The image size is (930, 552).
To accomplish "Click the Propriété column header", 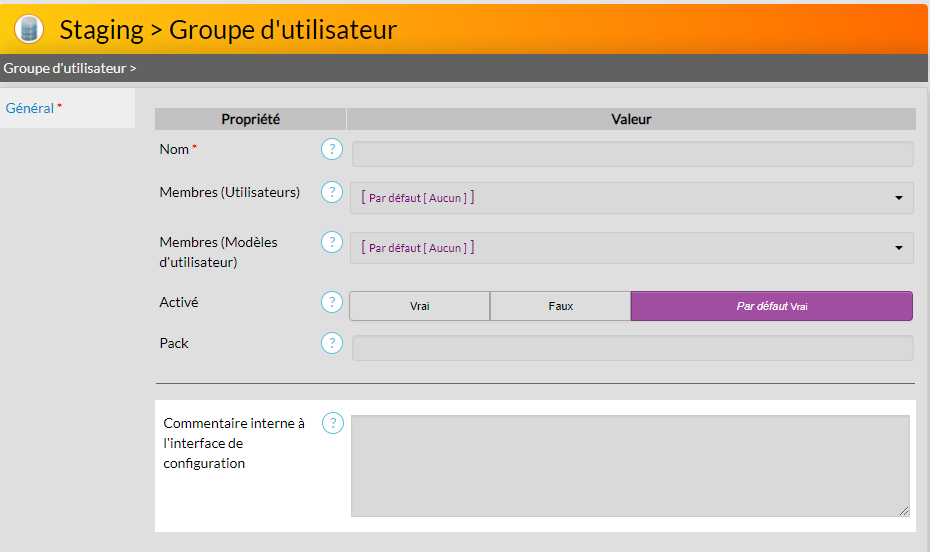I will click(x=250, y=119).
